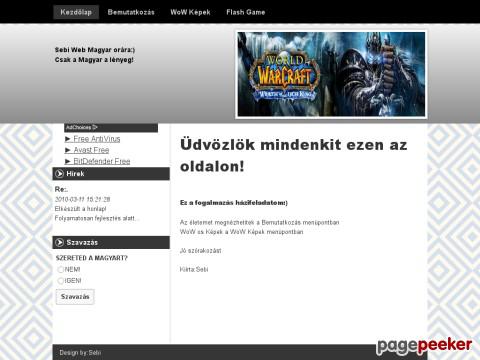The image size is (480, 360).
Task: Open the Free AntiVirus ad link
Action: pyautogui.click(x=97, y=139)
